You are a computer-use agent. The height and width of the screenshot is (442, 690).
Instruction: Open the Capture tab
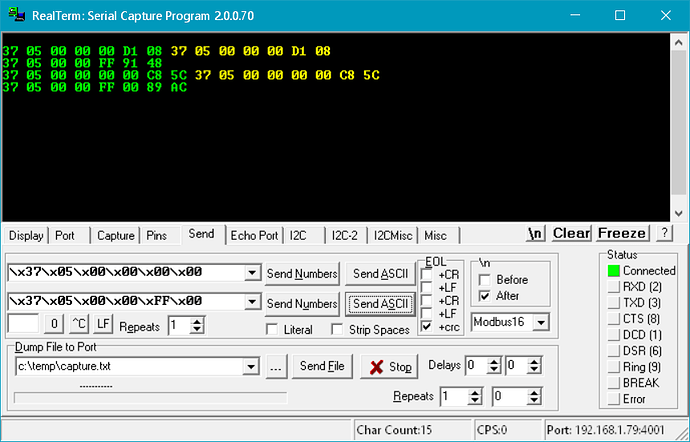click(116, 236)
